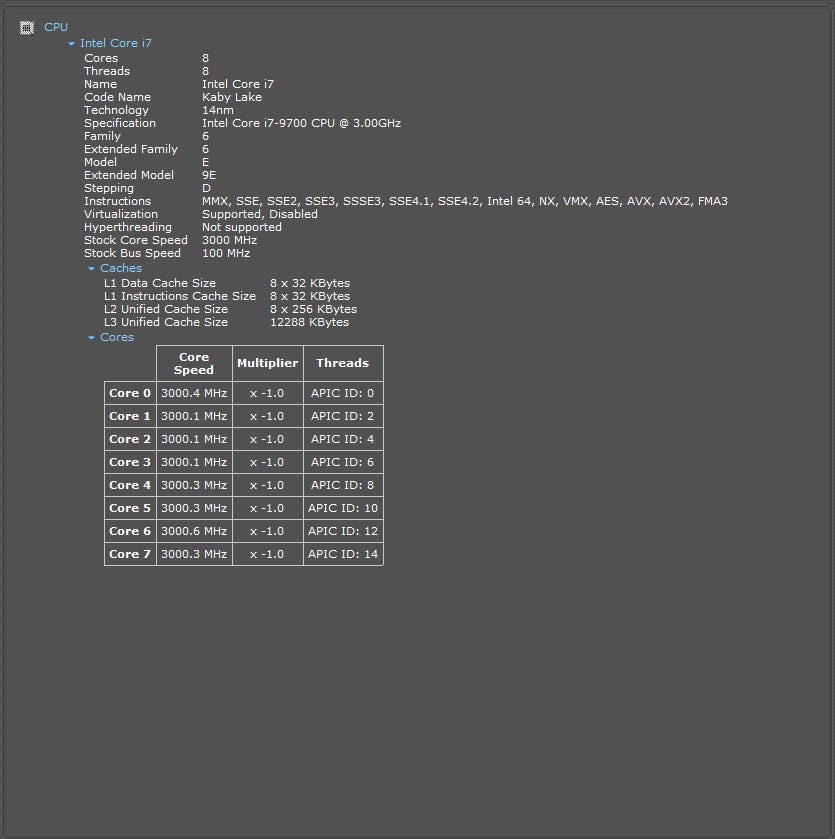
Task: Click the Stepping value D
Action: pos(206,188)
